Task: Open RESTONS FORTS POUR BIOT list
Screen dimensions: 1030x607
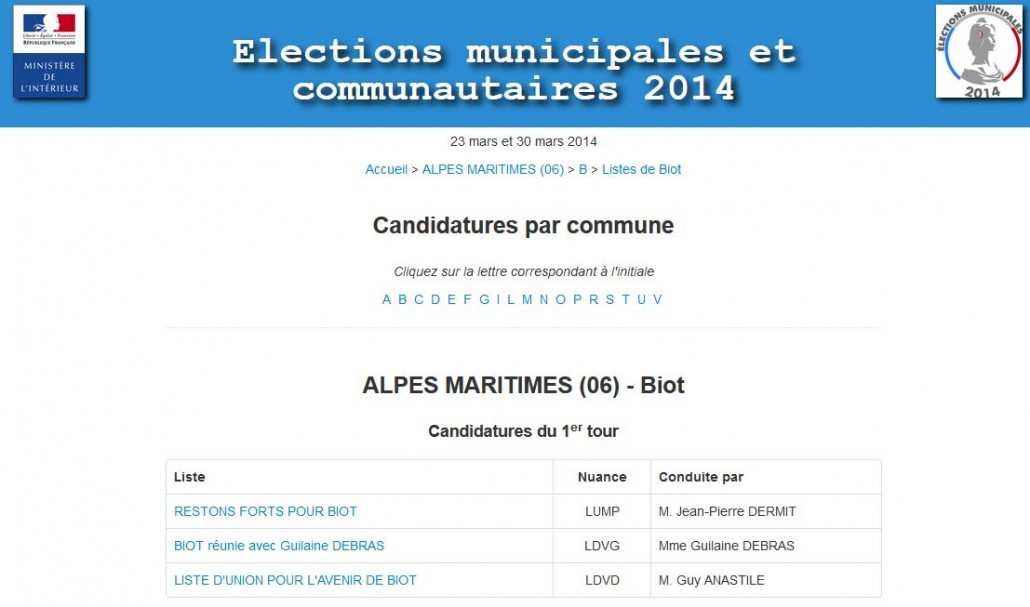Action: point(265,512)
